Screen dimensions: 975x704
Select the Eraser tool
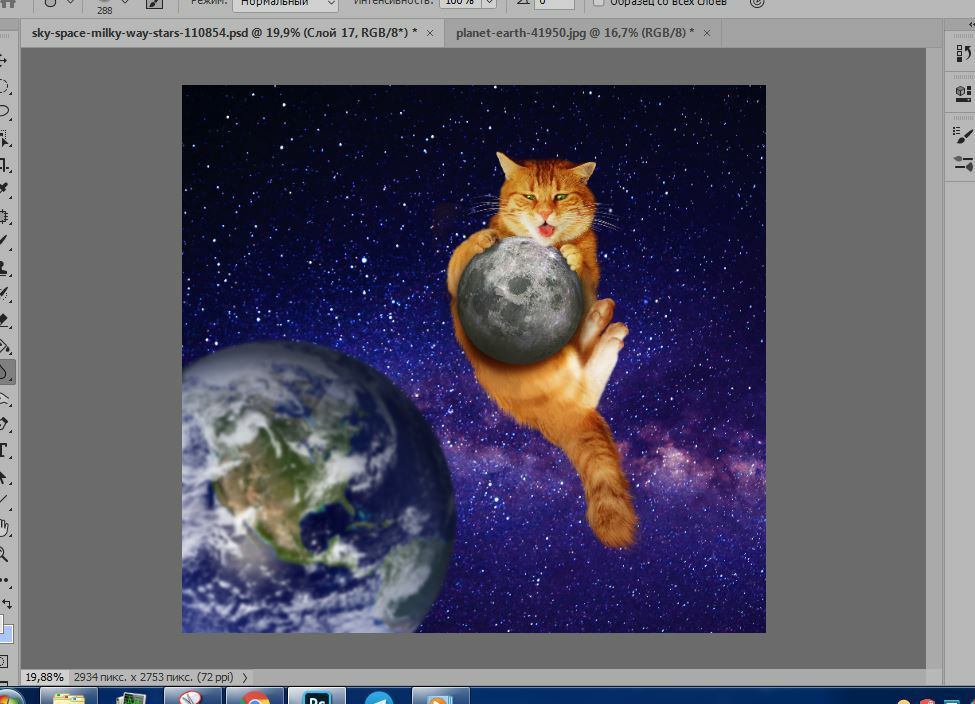(x=4, y=320)
